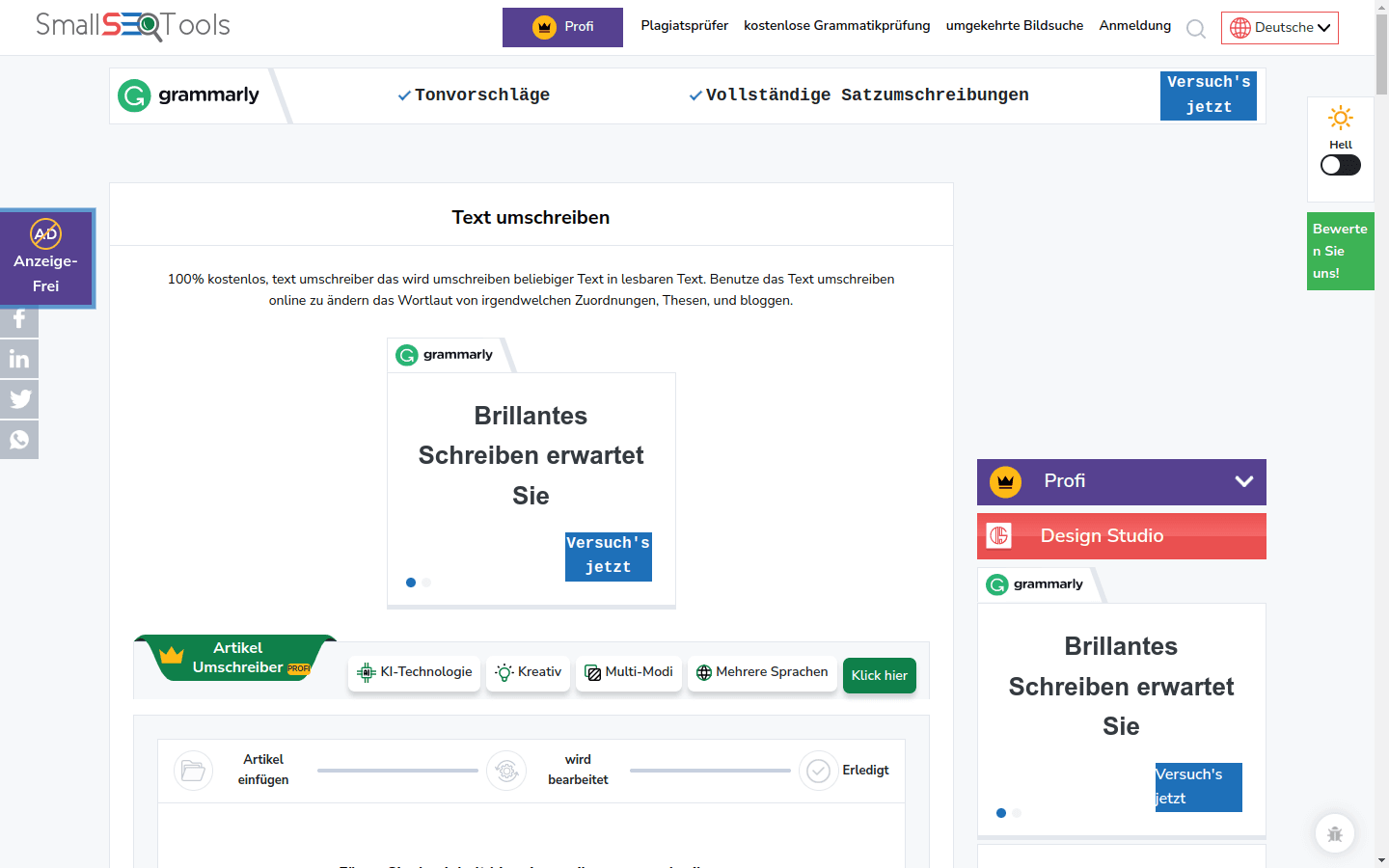The width and height of the screenshot is (1389, 868).
Task: Open the Plagiatsprüfer menu item
Action: (684, 26)
